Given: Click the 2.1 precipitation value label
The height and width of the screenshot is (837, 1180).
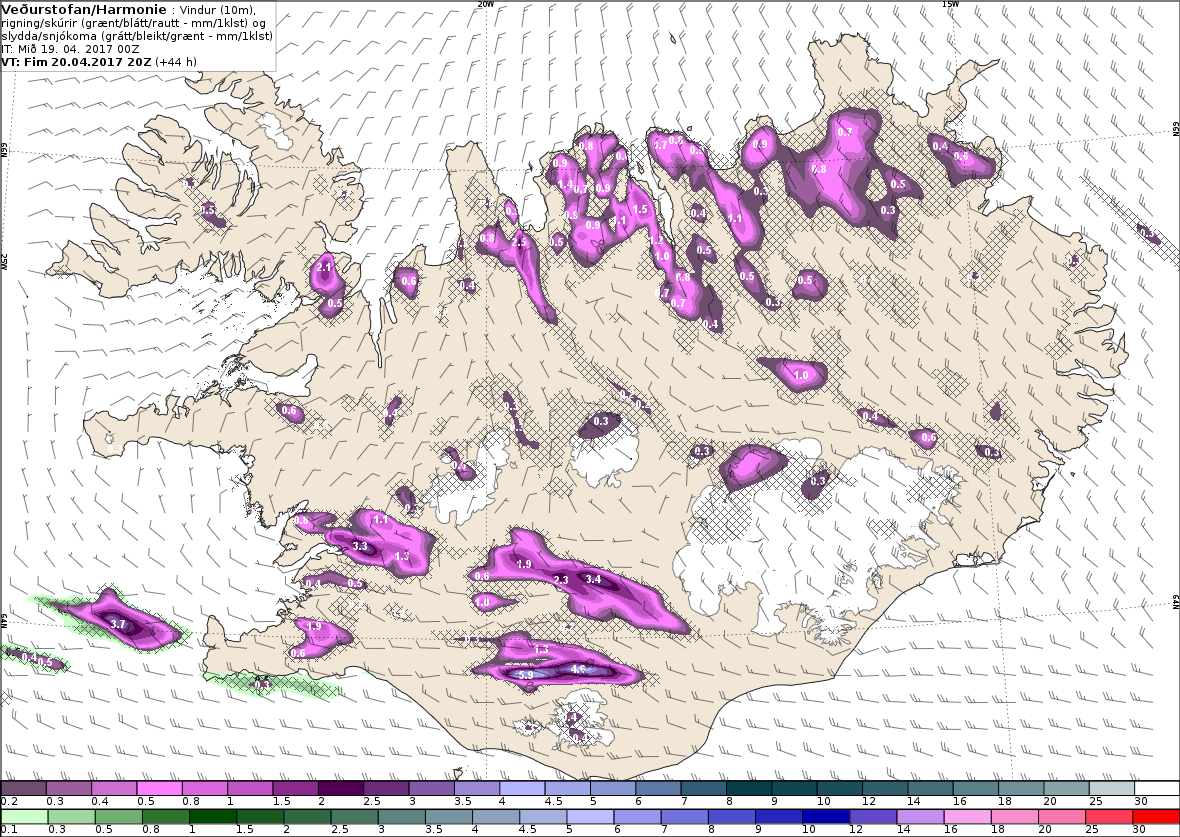Looking at the screenshot, I should (324, 267).
